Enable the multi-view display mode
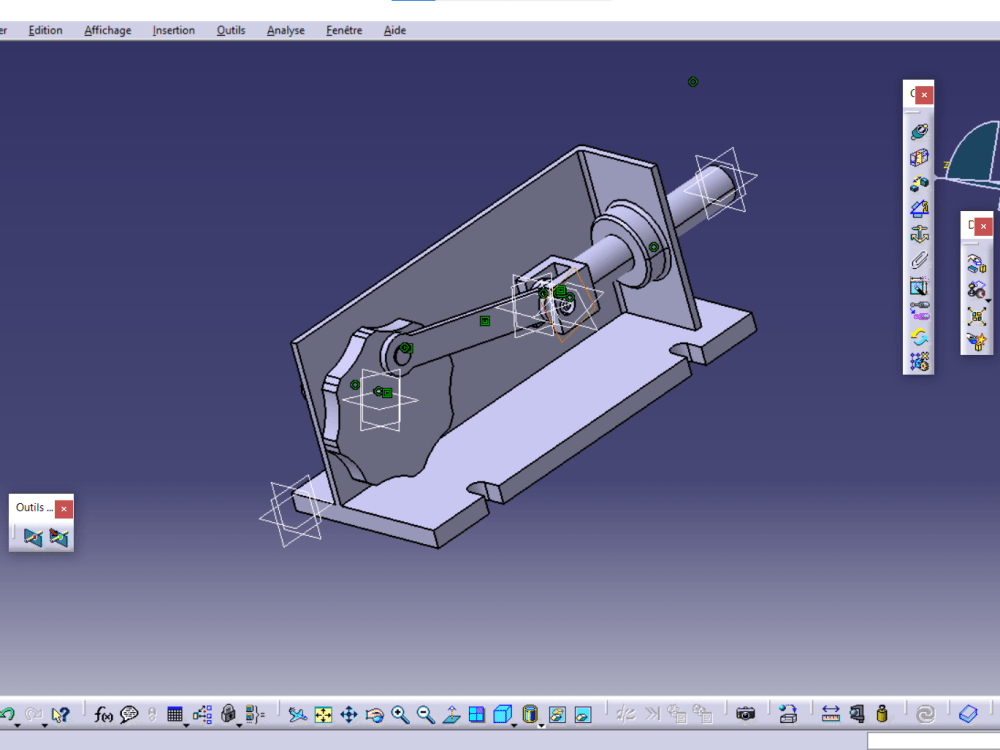This screenshot has width=1000, height=750. (x=478, y=714)
